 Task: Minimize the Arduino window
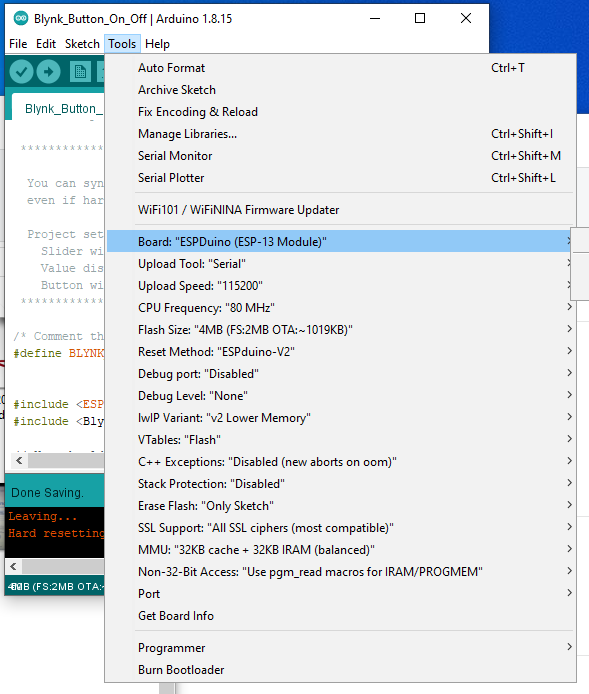(x=375, y=18)
